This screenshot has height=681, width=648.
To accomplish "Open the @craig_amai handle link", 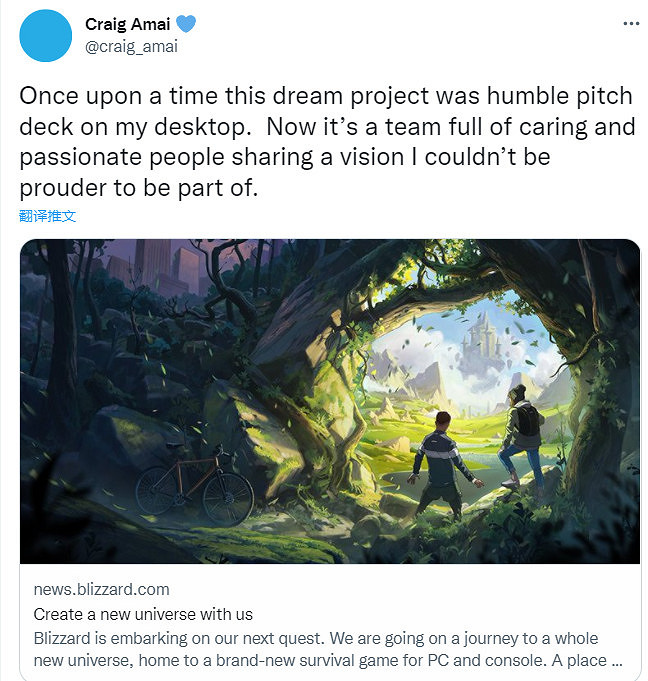I will coord(131,45).
